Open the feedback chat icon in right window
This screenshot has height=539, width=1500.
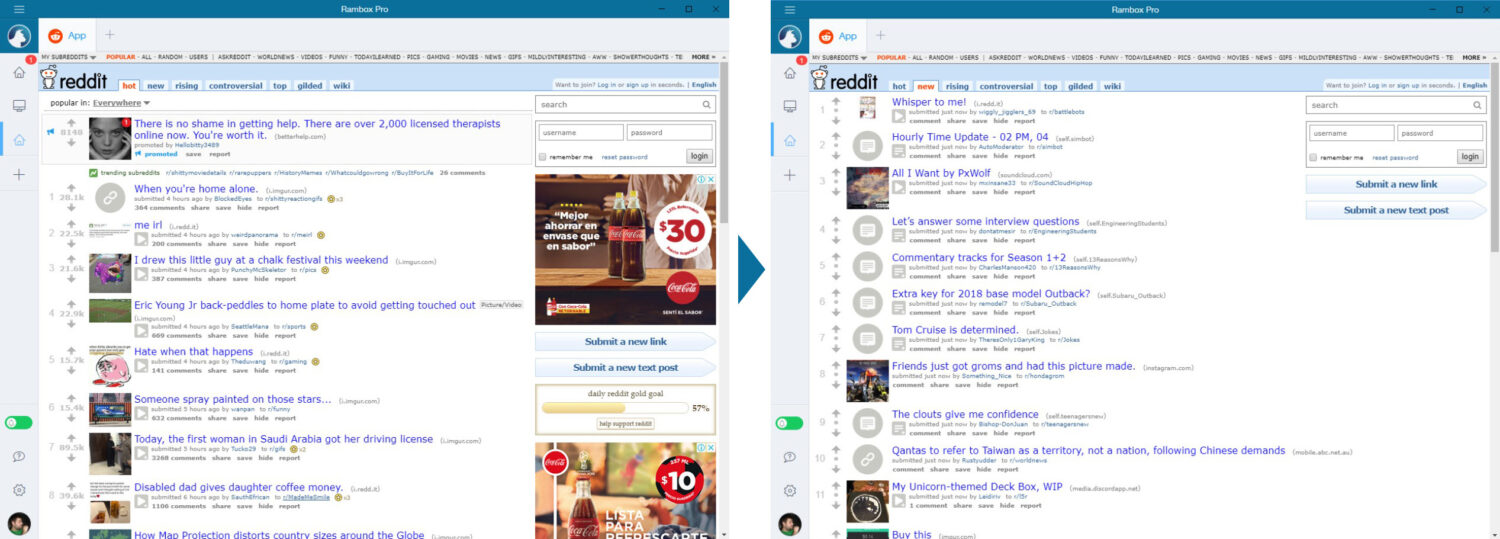tap(790, 457)
